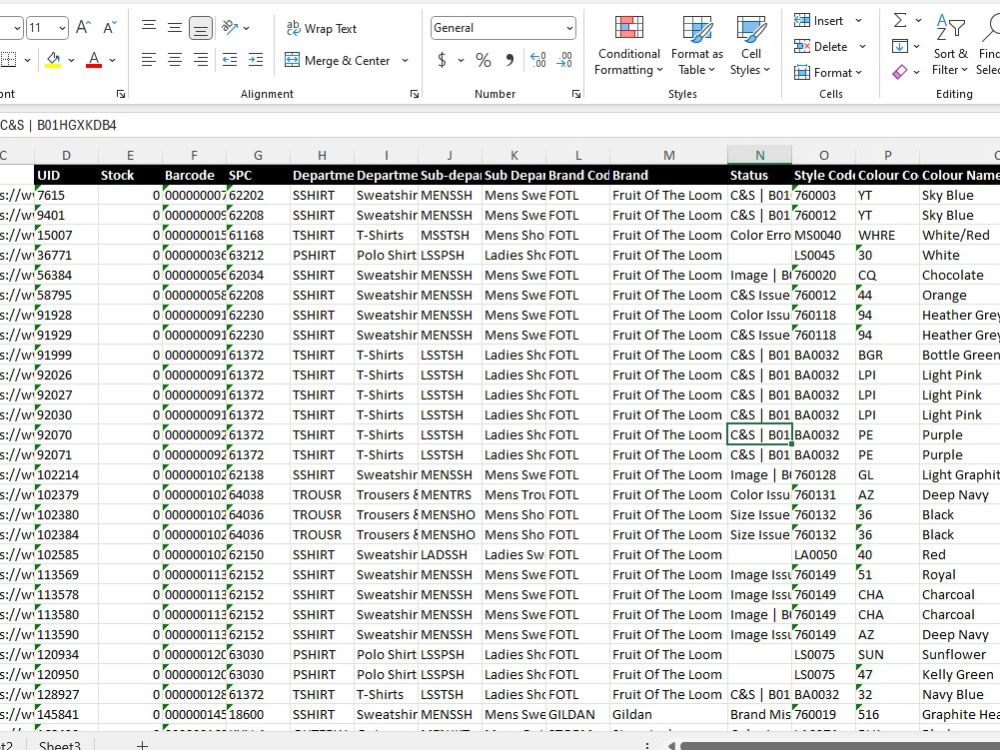This screenshot has width=1000, height=750.
Task: Open Number format dialog launcher
Action: click(577, 94)
